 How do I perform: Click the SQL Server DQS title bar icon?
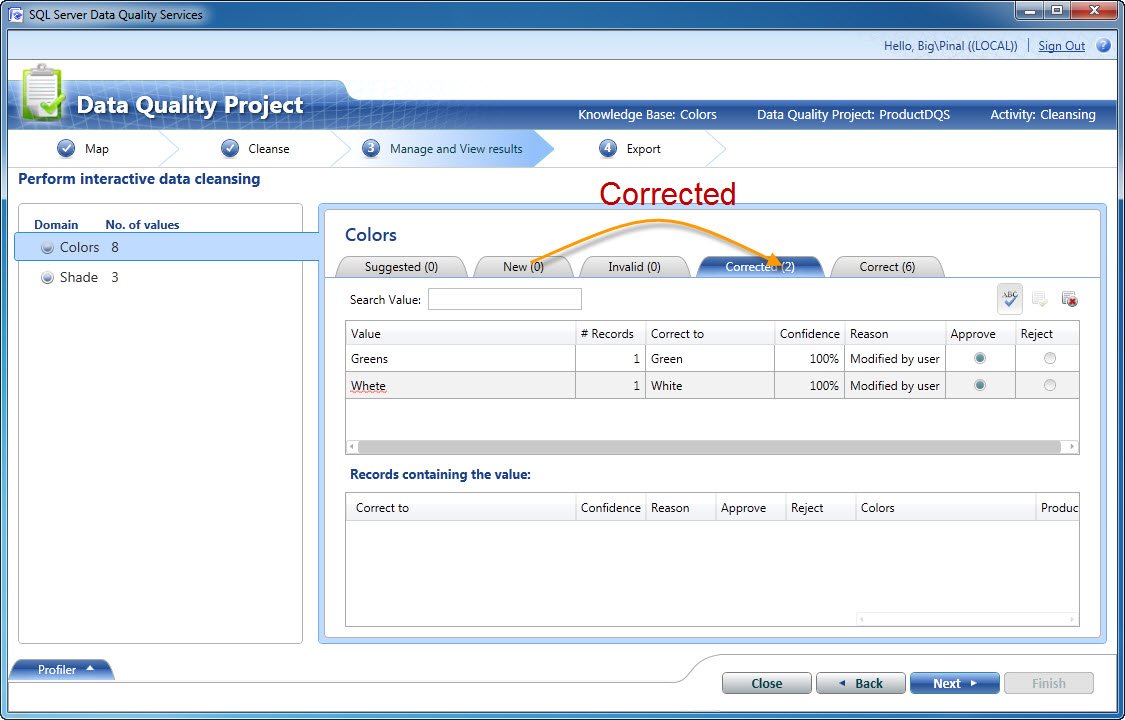pyautogui.click(x=16, y=14)
